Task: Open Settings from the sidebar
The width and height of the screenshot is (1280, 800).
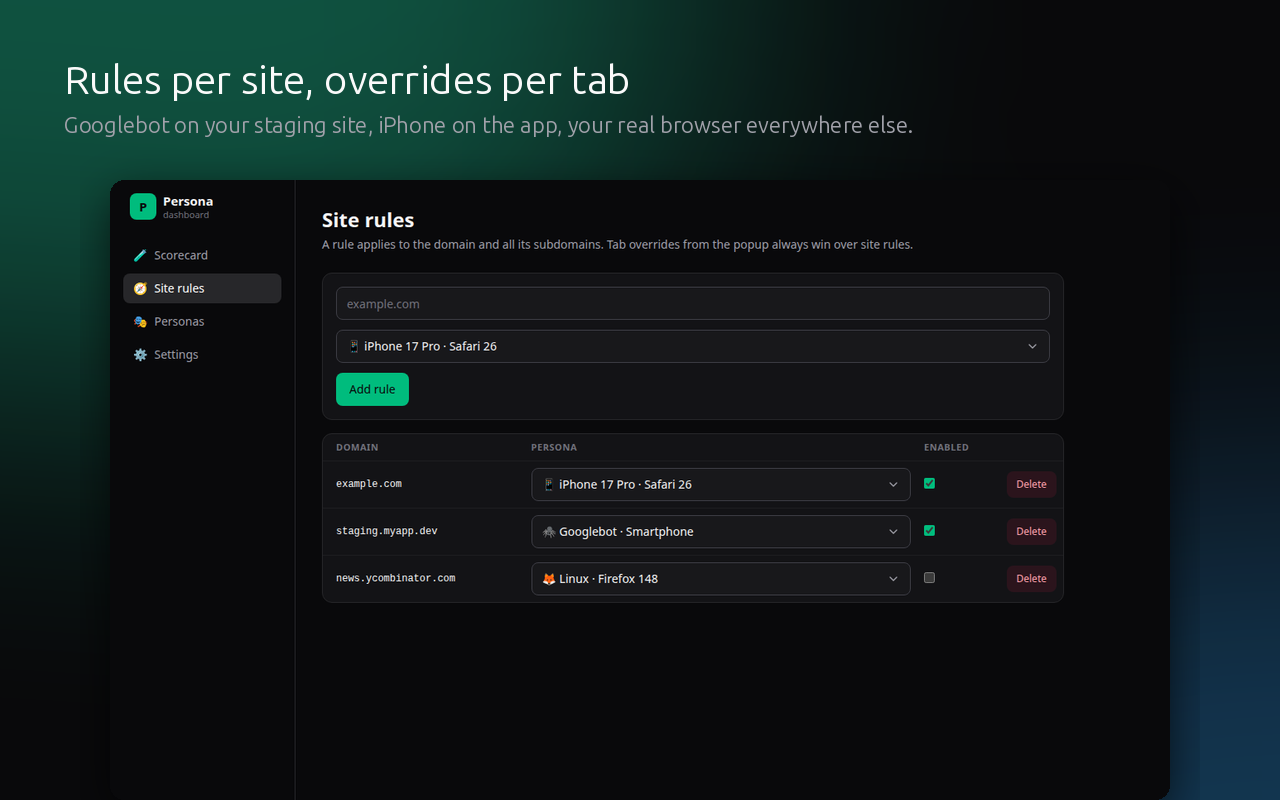Action: pyautogui.click(x=202, y=354)
